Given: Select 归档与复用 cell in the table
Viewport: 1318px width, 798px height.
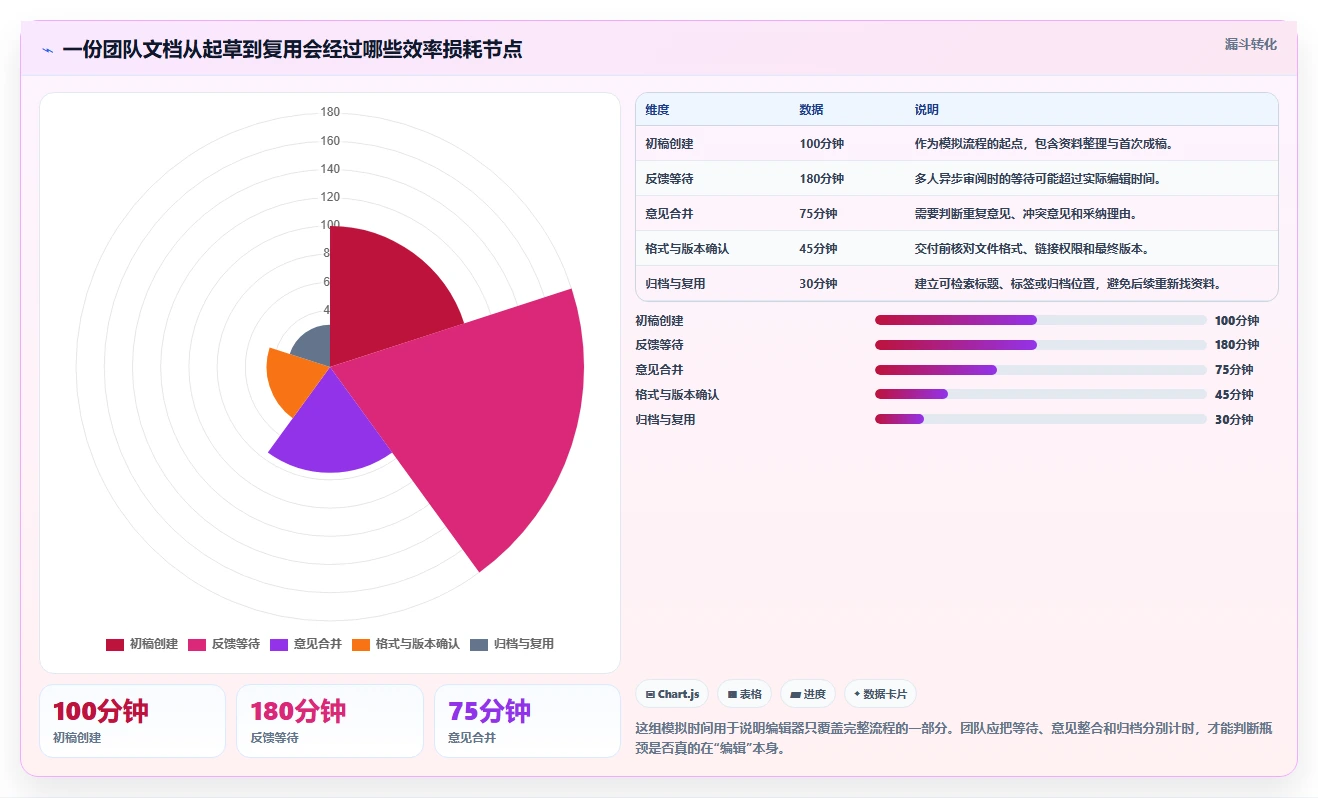Looking at the screenshot, I should [x=675, y=284].
